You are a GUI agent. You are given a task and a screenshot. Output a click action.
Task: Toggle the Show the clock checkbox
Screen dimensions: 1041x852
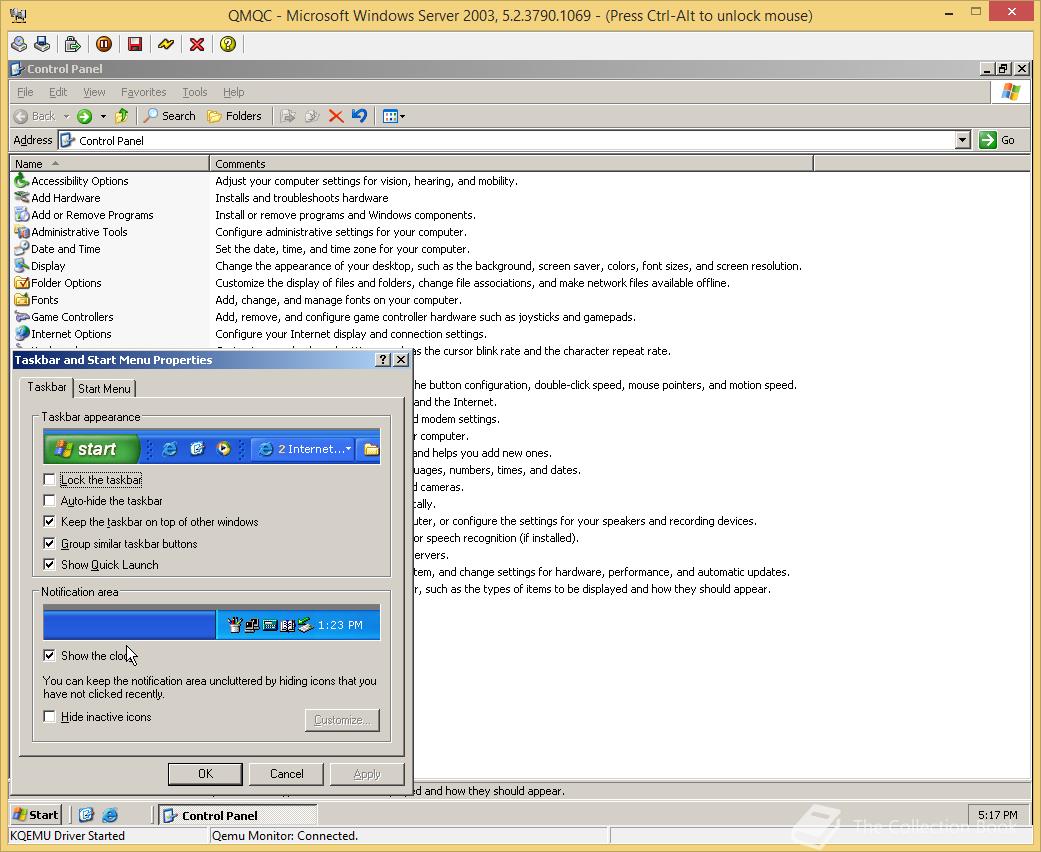[x=49, y=655]
